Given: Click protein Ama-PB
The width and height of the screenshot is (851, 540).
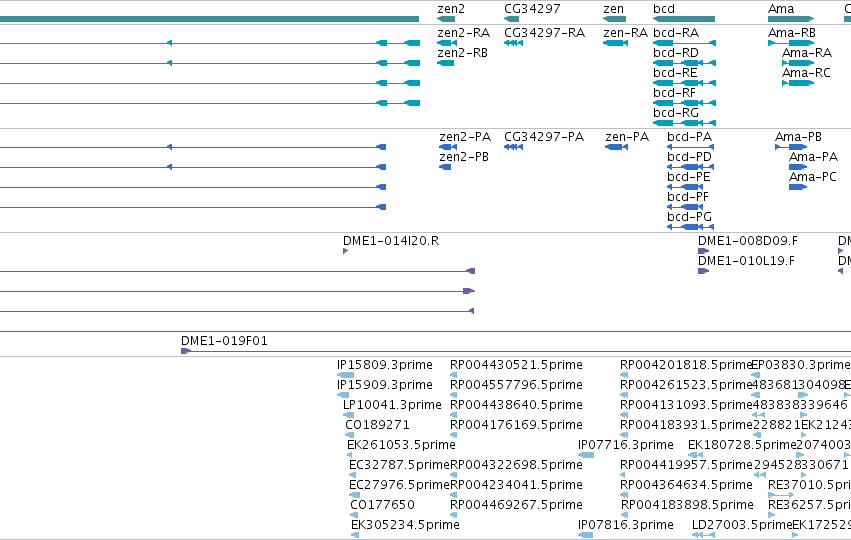Looking at the screenshot, I should pyautogui.click(x=791, y=147).
